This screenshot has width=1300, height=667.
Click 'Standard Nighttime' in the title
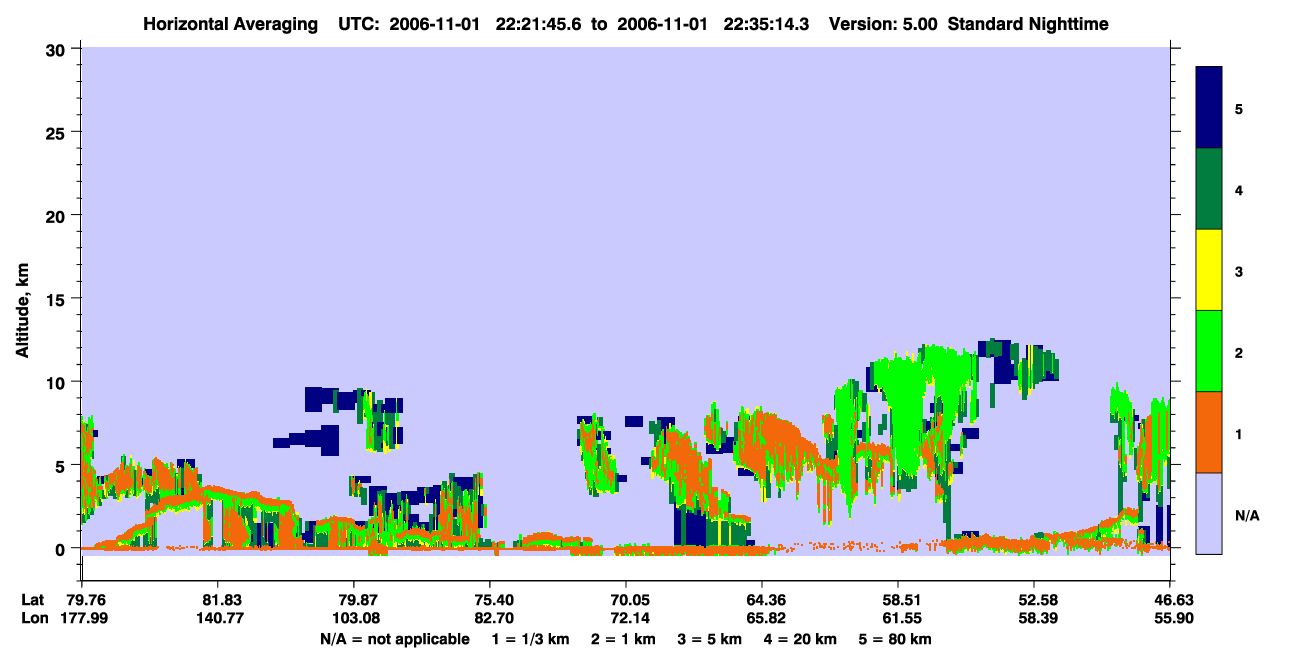pyautogui.click(x=1028, y=24)
